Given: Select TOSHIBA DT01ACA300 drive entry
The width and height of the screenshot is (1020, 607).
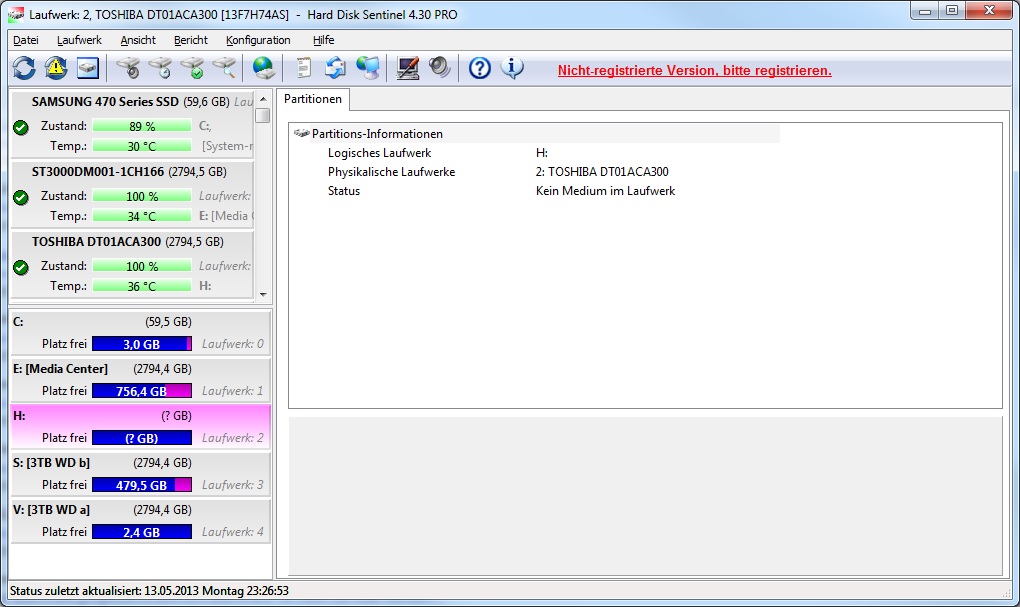Looking at the screenshot, I should point(132,264).
